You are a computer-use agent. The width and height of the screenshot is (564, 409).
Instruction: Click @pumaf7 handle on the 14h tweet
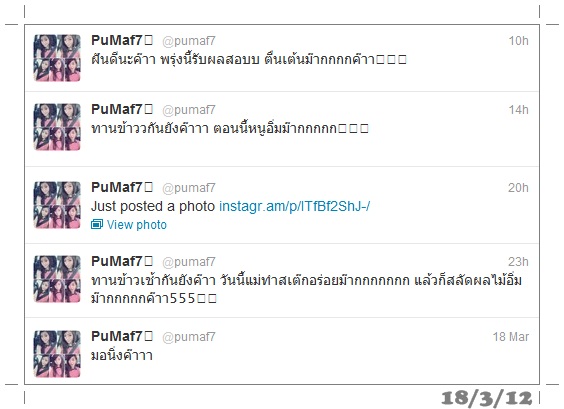click(188, 110)
